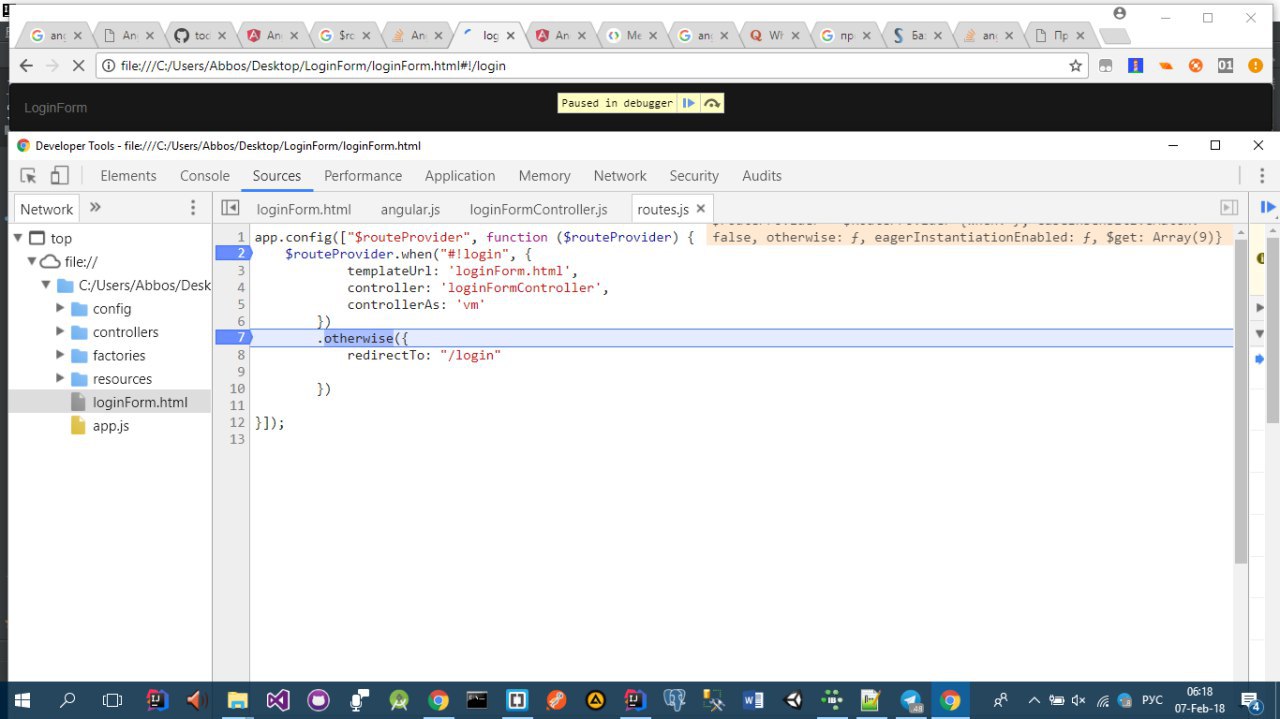This screenshot has height=719, width=1280.
Task: Toggle the breakpoint on line 7
Action: click(236, 338)
